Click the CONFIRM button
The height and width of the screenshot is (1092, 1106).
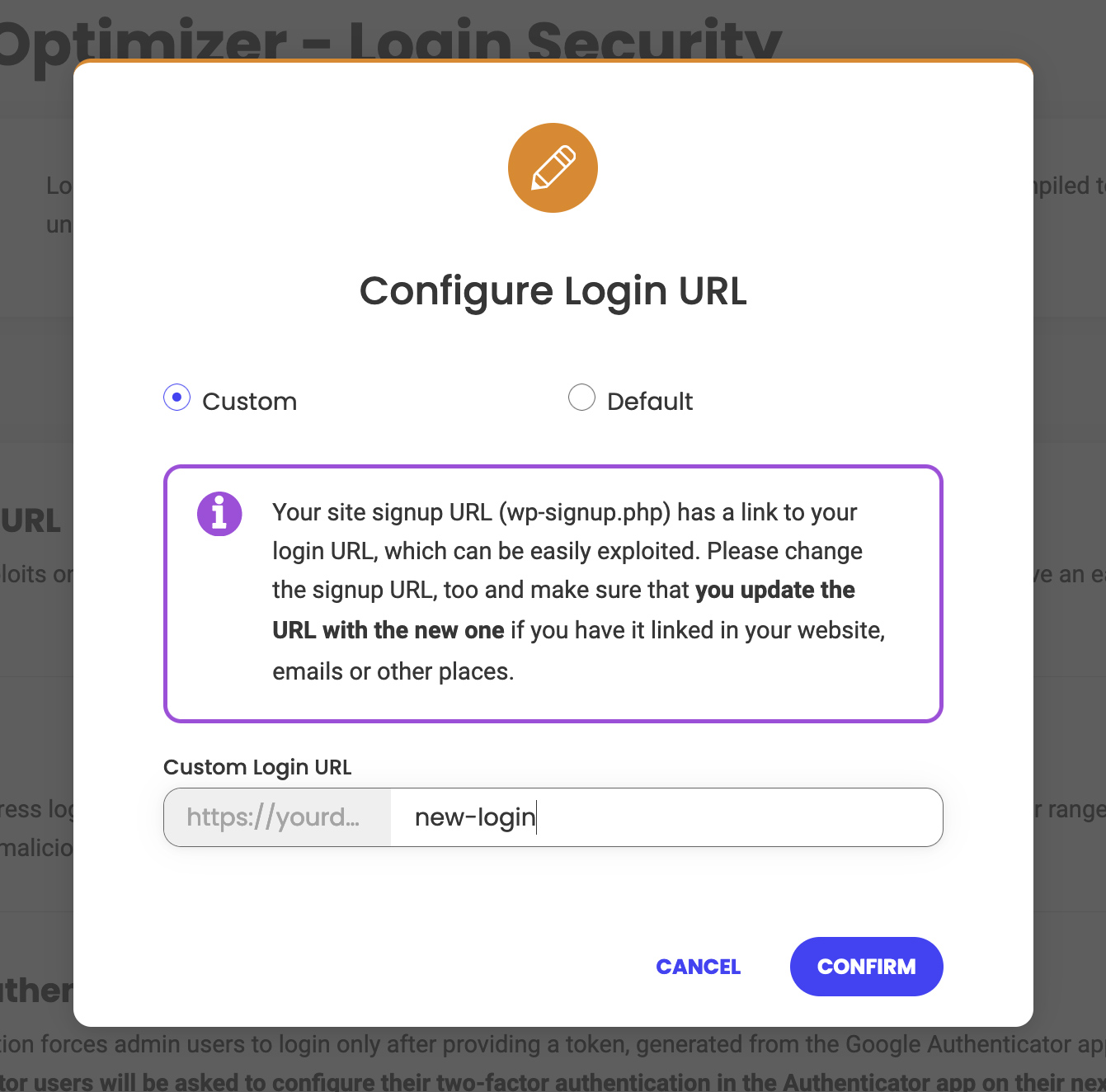(x=866, y=967)
